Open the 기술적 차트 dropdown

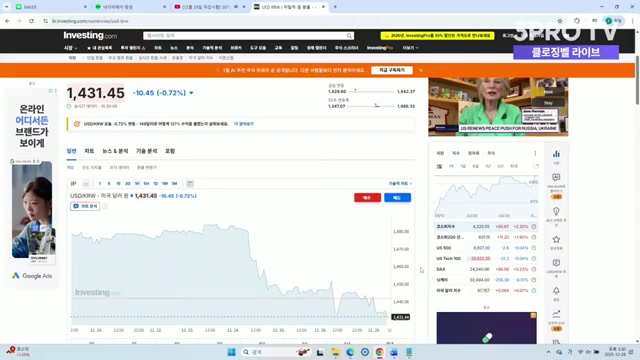click(400, 184)
